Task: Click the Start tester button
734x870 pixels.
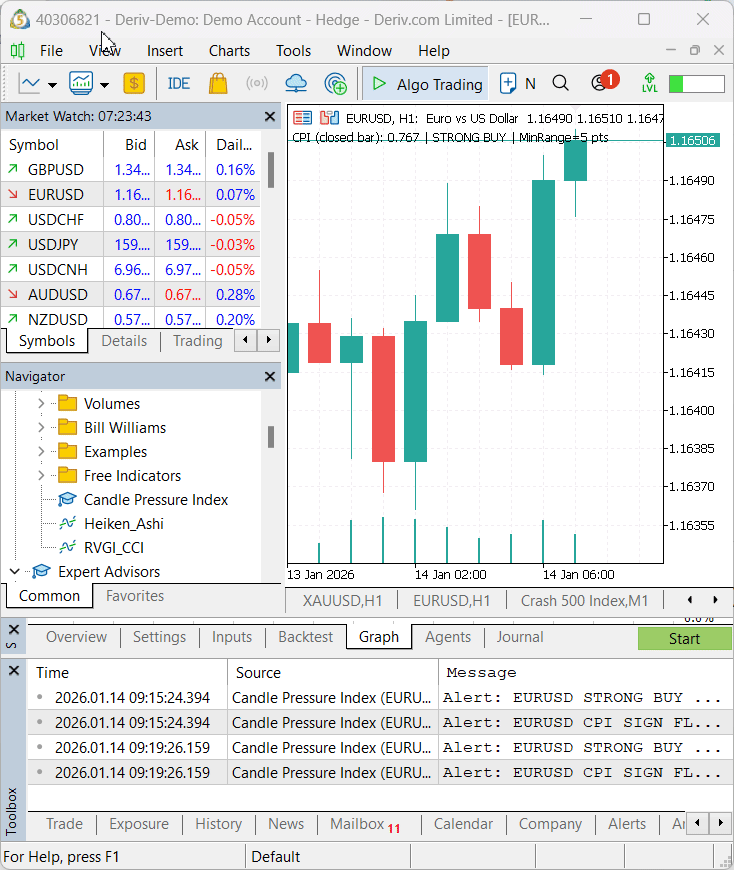Action: [684, 639]
